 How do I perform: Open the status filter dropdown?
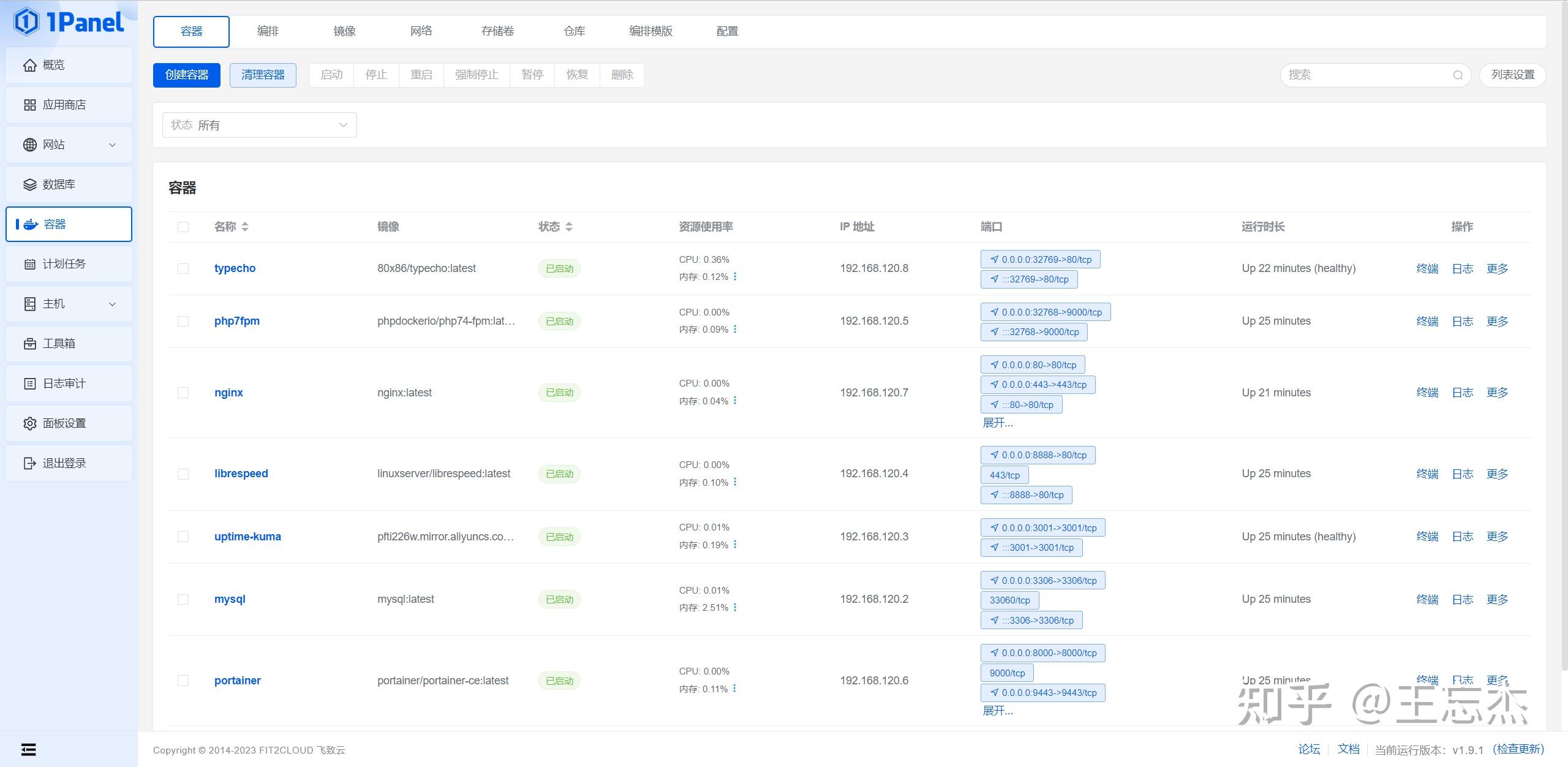[258, 124]
